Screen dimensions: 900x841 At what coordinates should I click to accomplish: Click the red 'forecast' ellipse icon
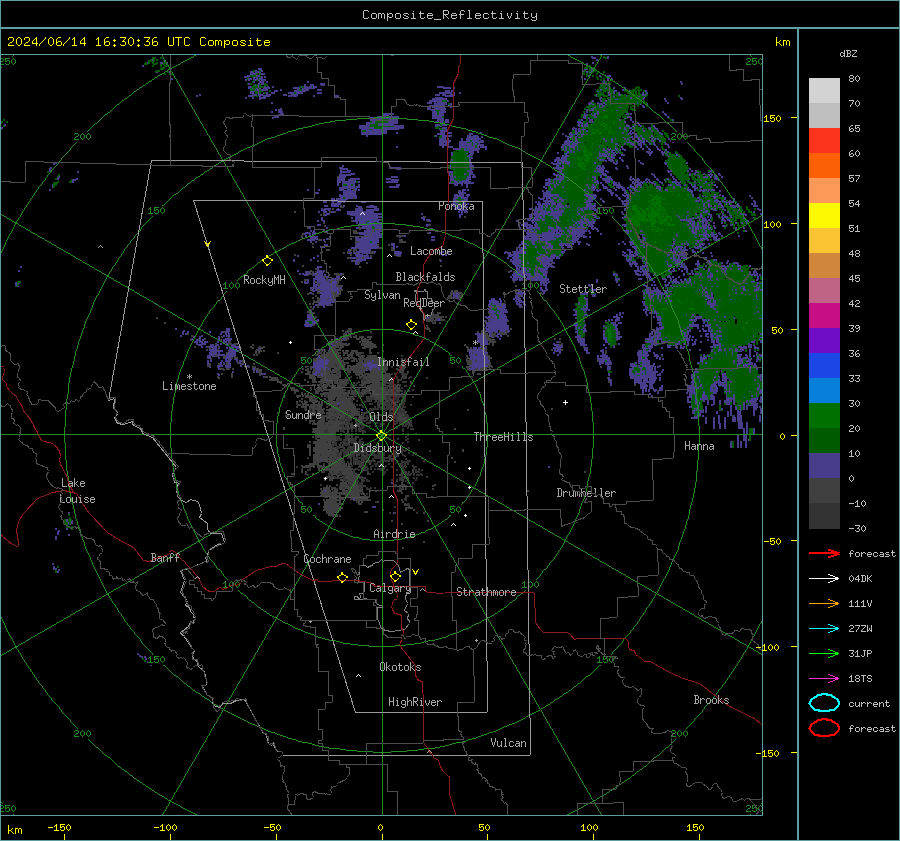point(824,728)
